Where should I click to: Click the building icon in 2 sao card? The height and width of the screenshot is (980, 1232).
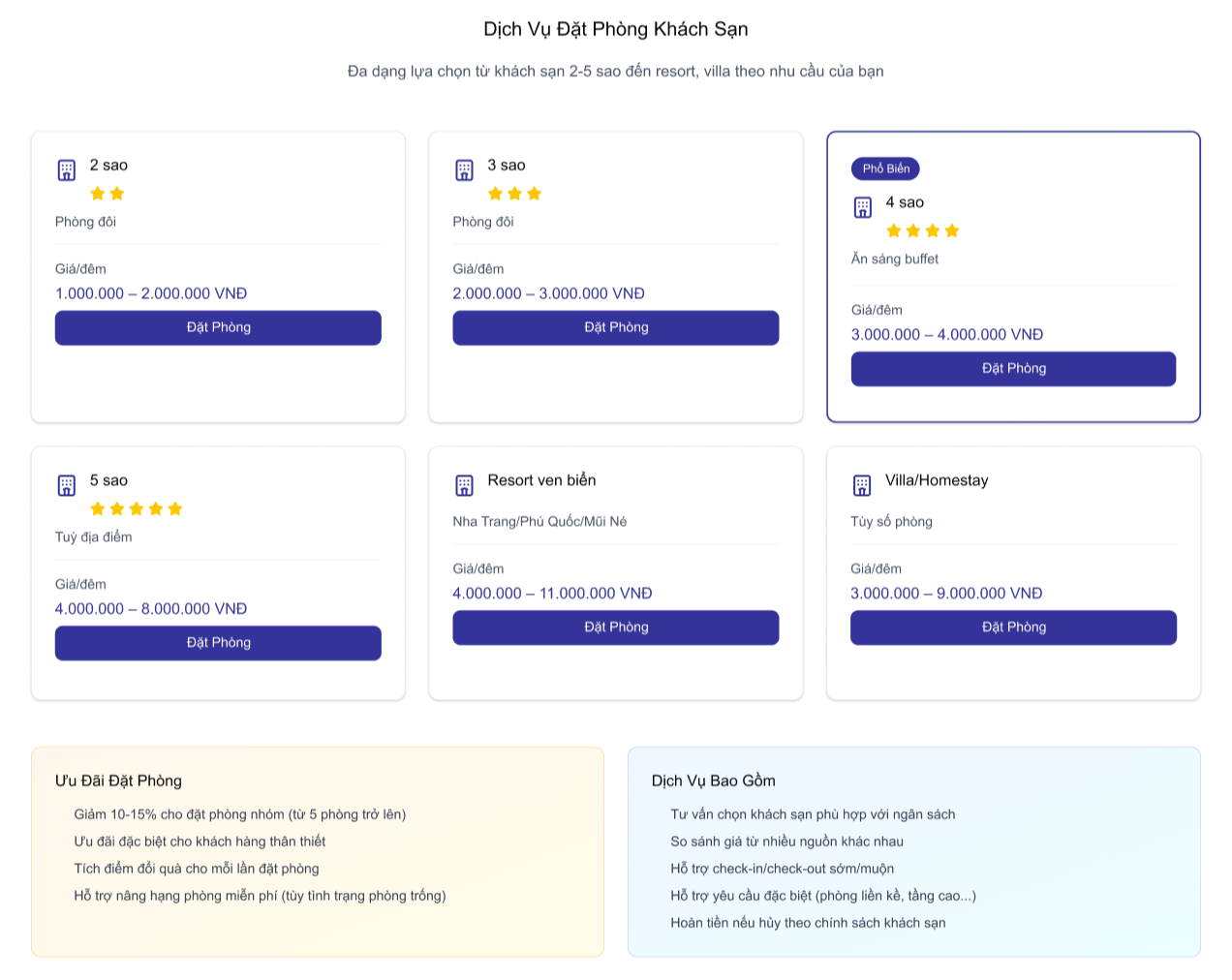pos(66,170)
